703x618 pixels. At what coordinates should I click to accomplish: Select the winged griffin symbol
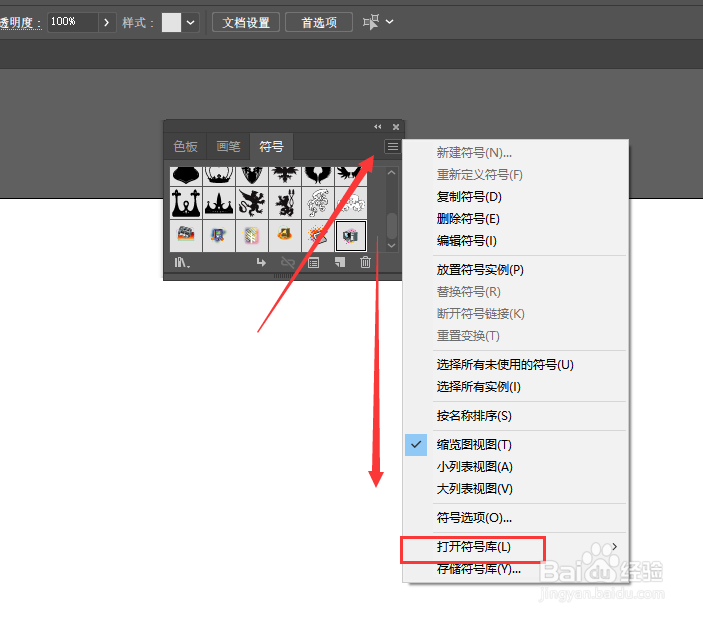(x=252, y=203)
